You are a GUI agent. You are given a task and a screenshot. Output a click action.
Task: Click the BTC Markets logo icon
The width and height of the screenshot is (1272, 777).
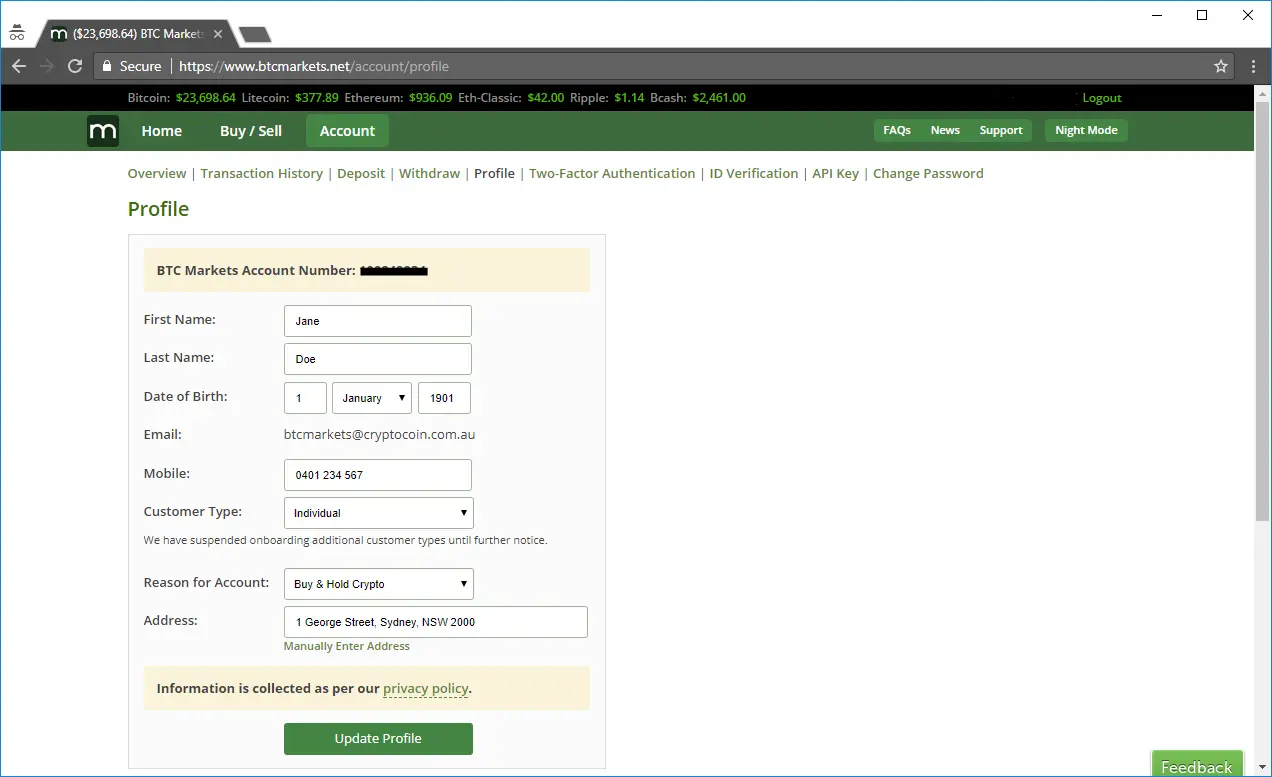(x=103, y=131)
